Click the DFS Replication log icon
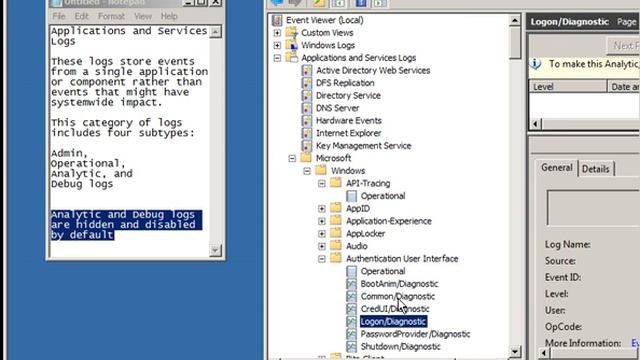Screen dimensions: 640x360 (307, 83)
